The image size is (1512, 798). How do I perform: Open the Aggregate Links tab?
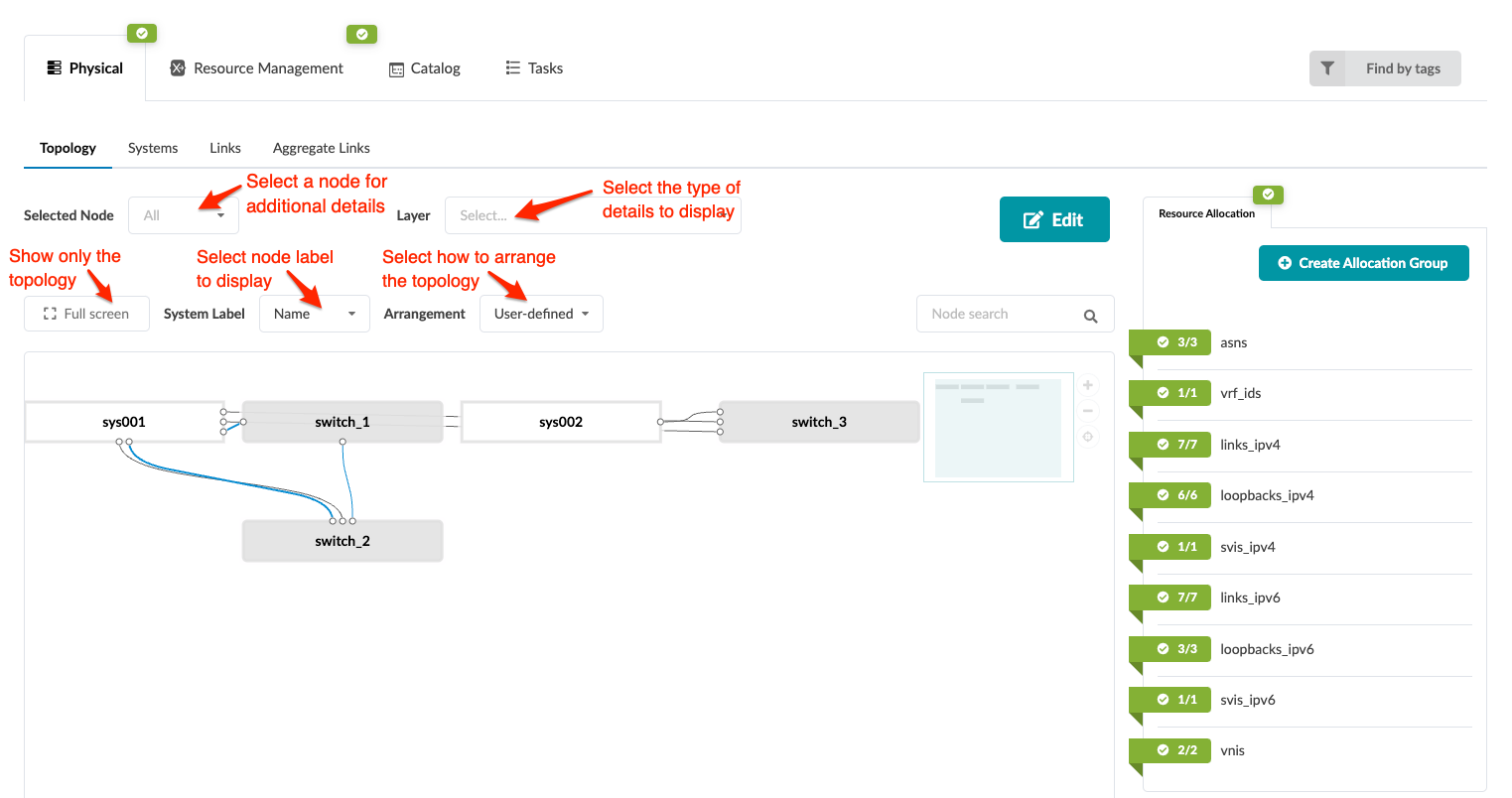(321, 148)
